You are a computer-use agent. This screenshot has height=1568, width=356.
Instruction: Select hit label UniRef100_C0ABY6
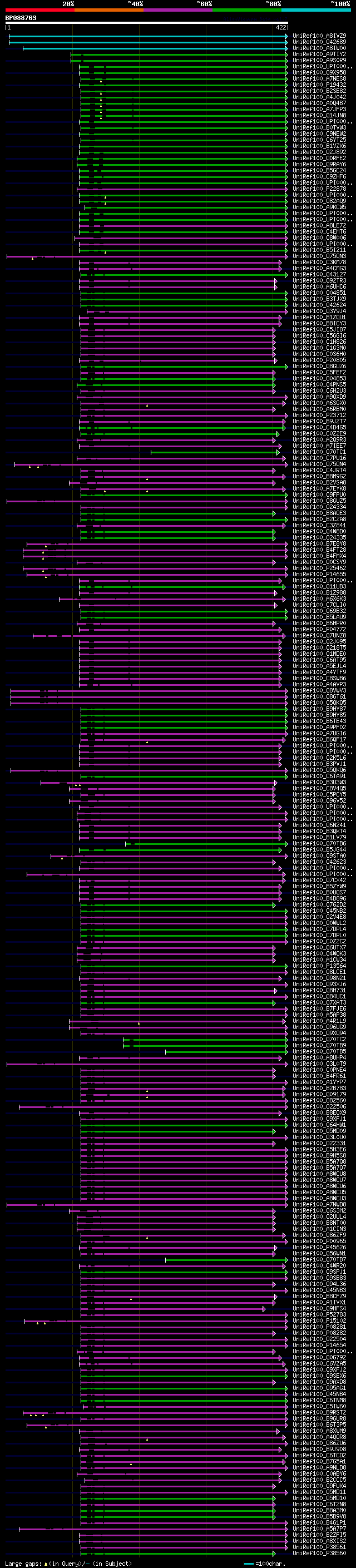[319, 1473]
